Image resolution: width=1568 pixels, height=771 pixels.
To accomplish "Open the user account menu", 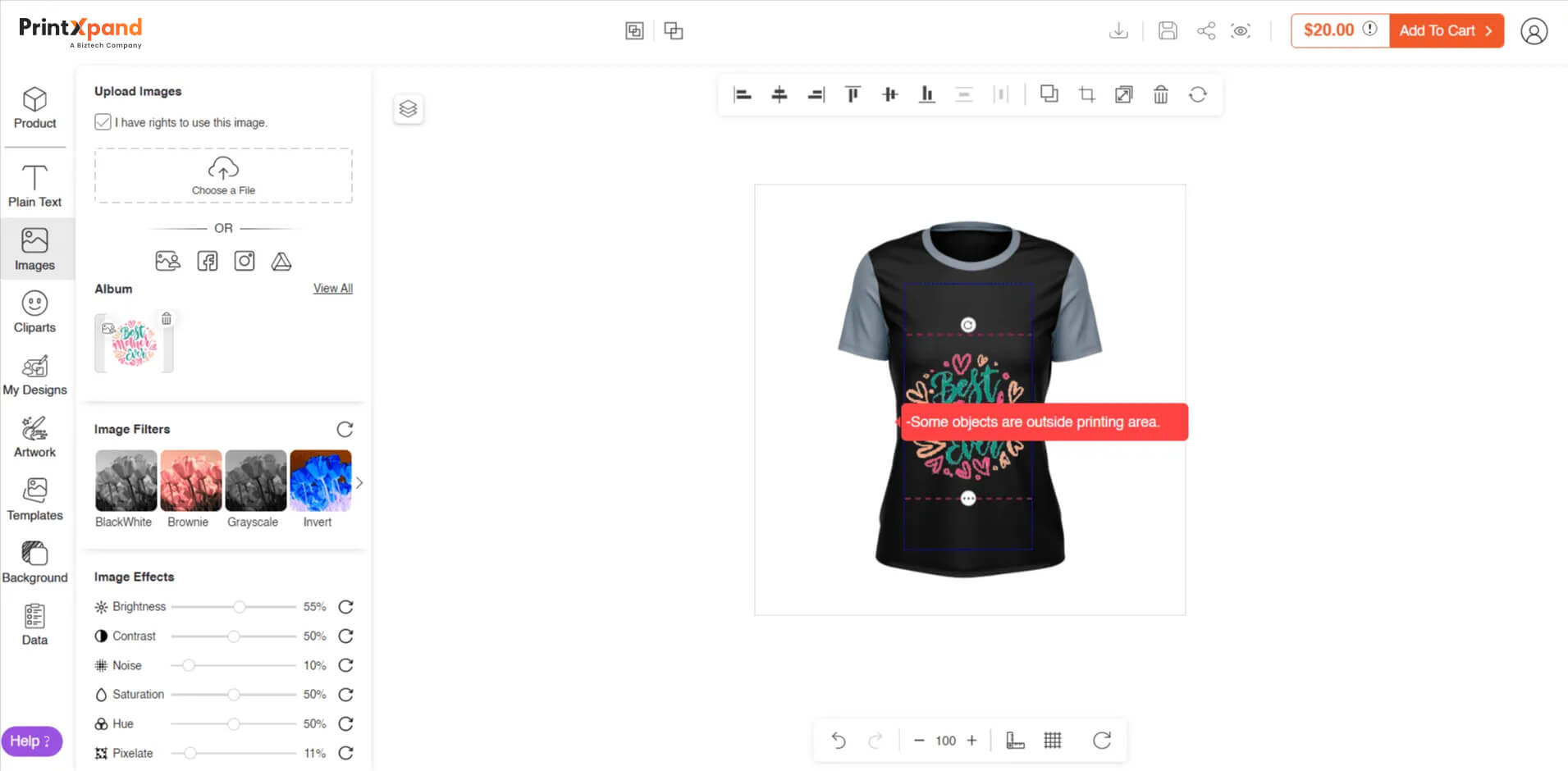I will 1534,31.
